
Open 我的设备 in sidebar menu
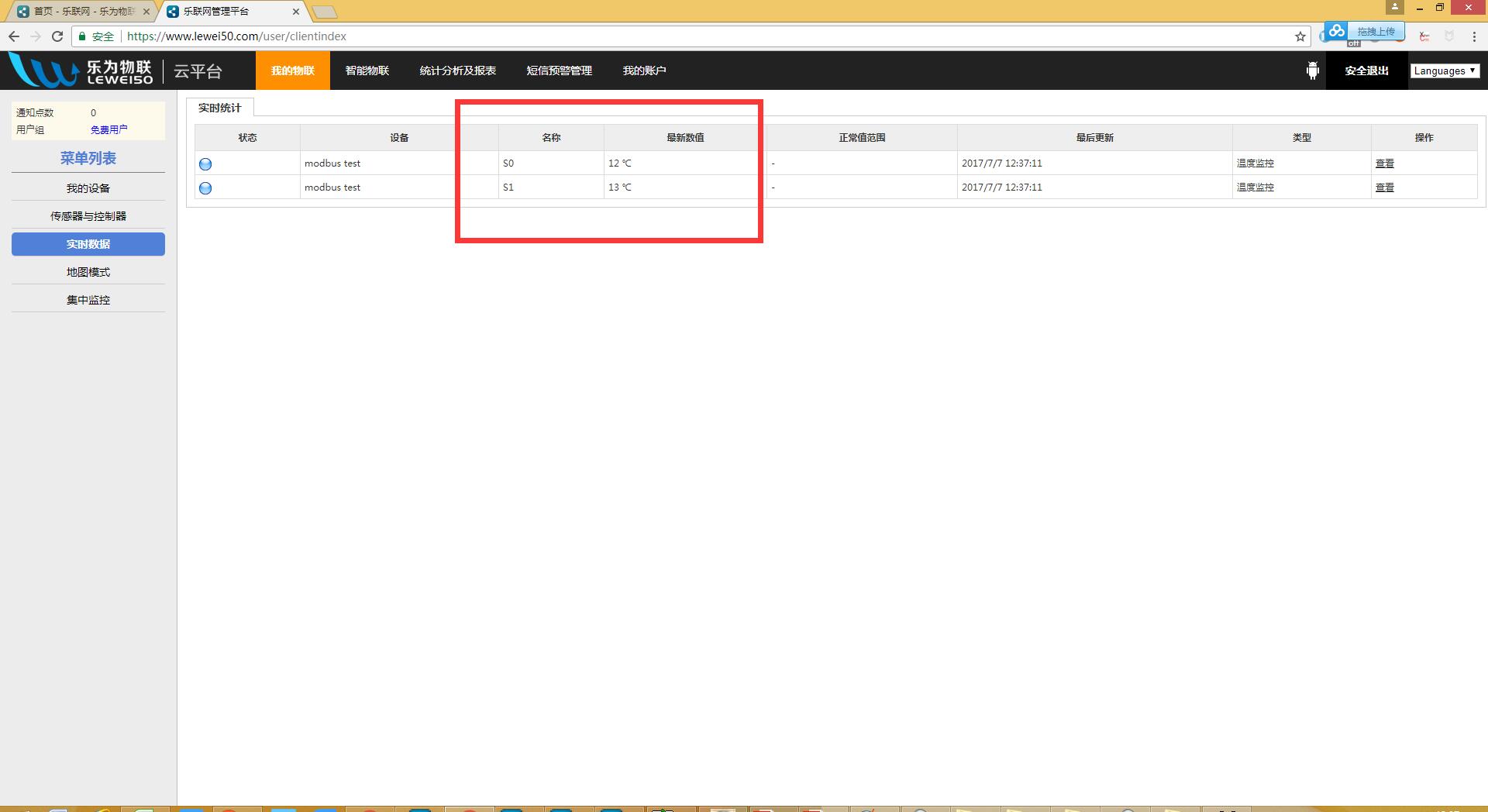88,188
